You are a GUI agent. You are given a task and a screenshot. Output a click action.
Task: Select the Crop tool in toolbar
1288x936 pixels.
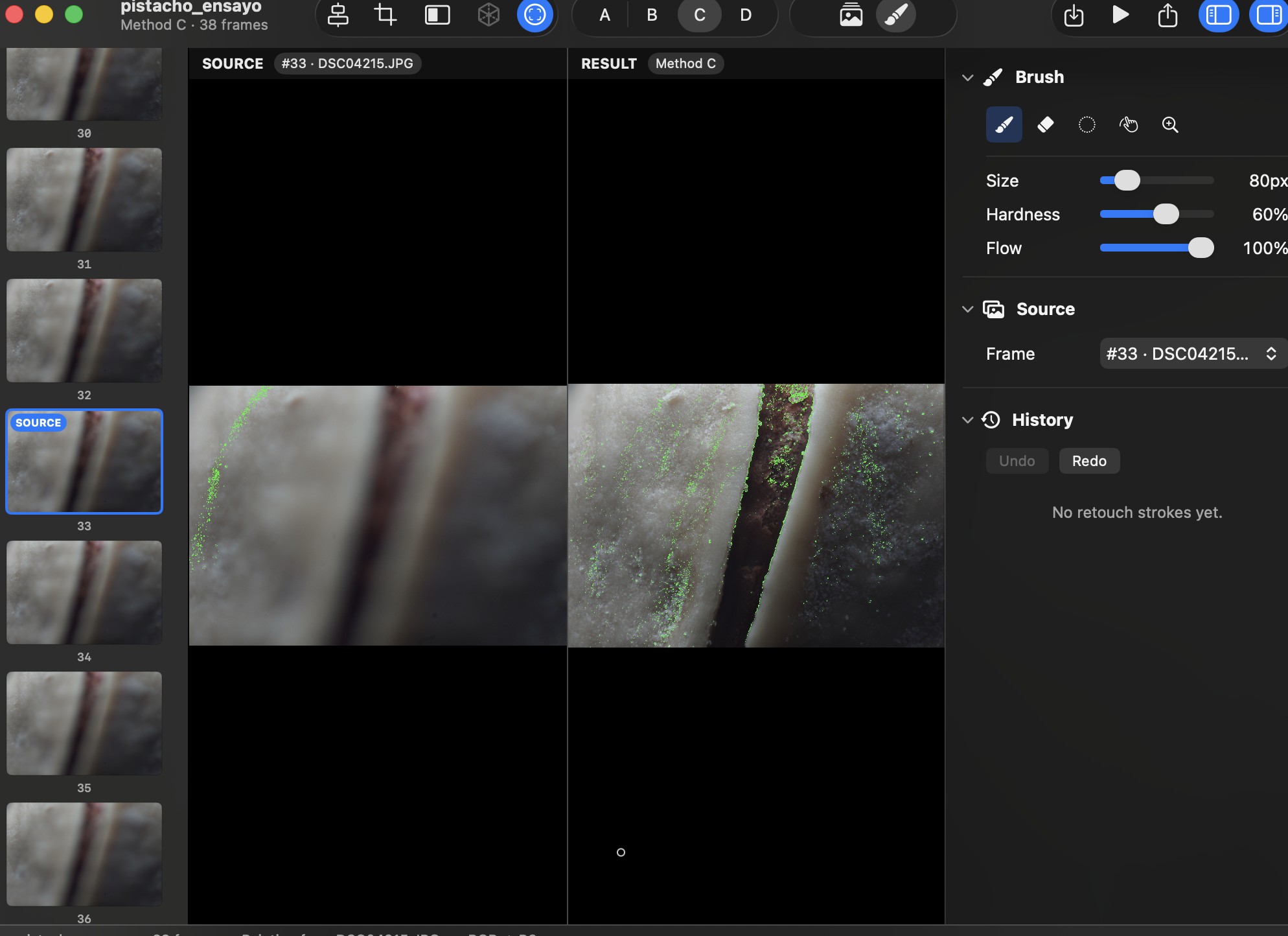385,15
